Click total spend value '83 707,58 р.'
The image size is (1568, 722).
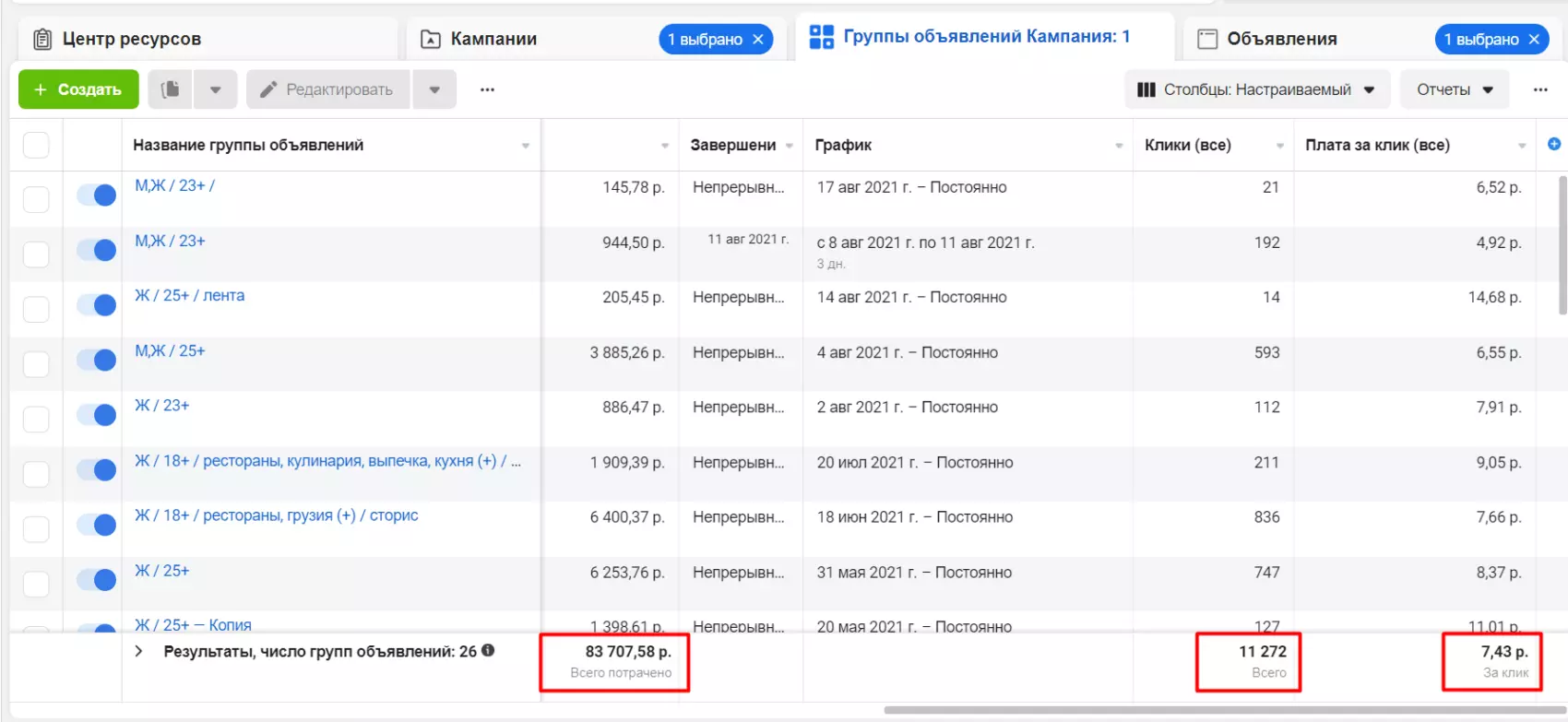coord(628,651)
